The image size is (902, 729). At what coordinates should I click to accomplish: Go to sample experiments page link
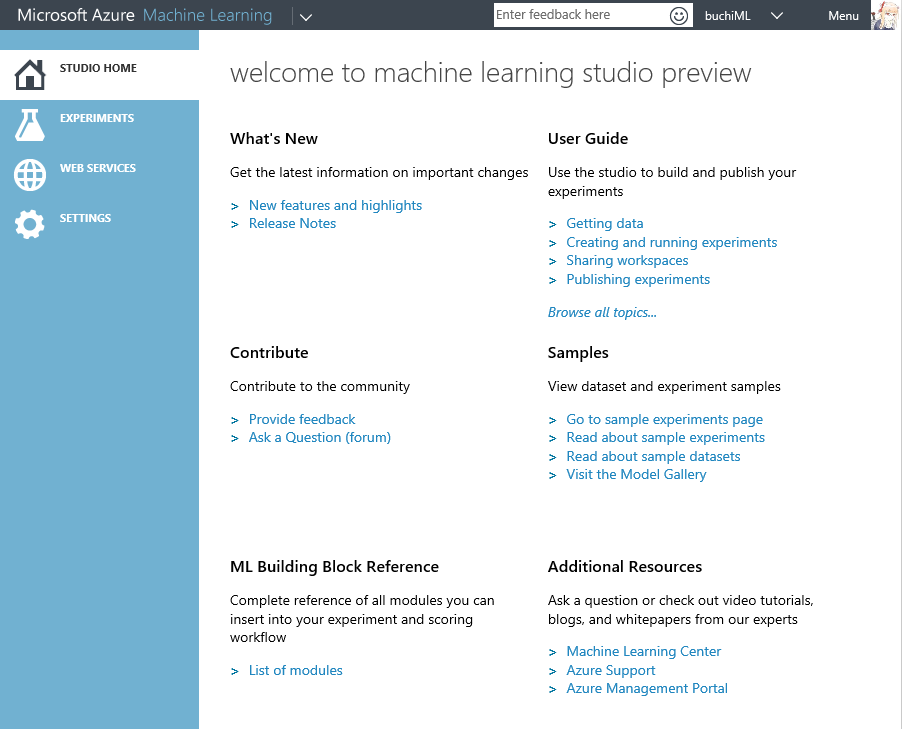[x=664, y=419]
